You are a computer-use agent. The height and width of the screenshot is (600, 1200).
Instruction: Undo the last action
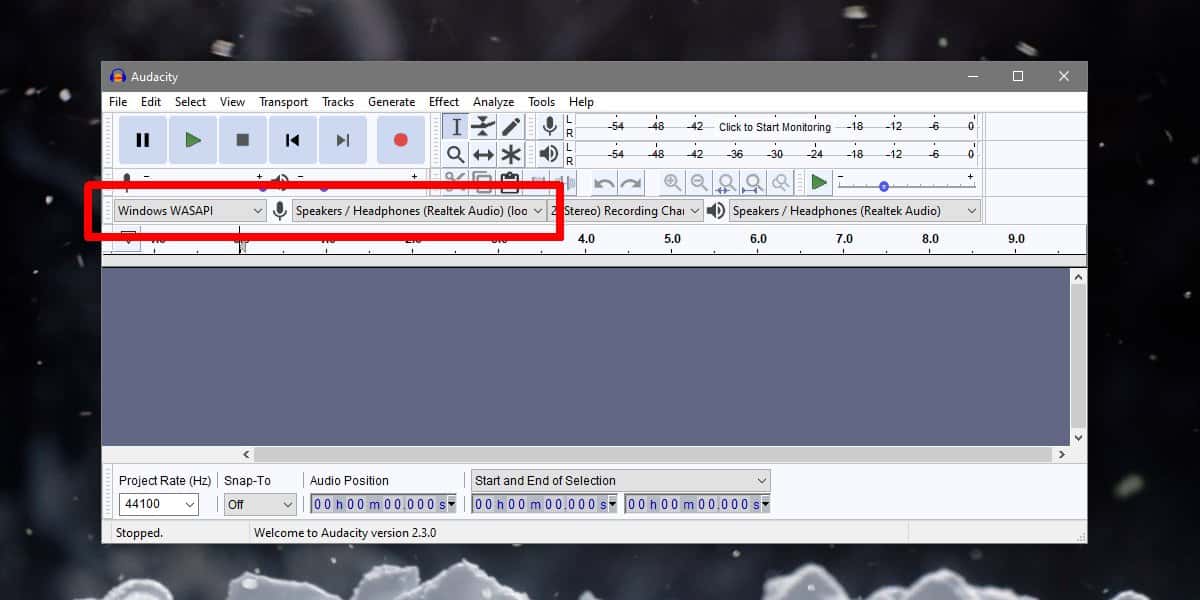(604, 183)
